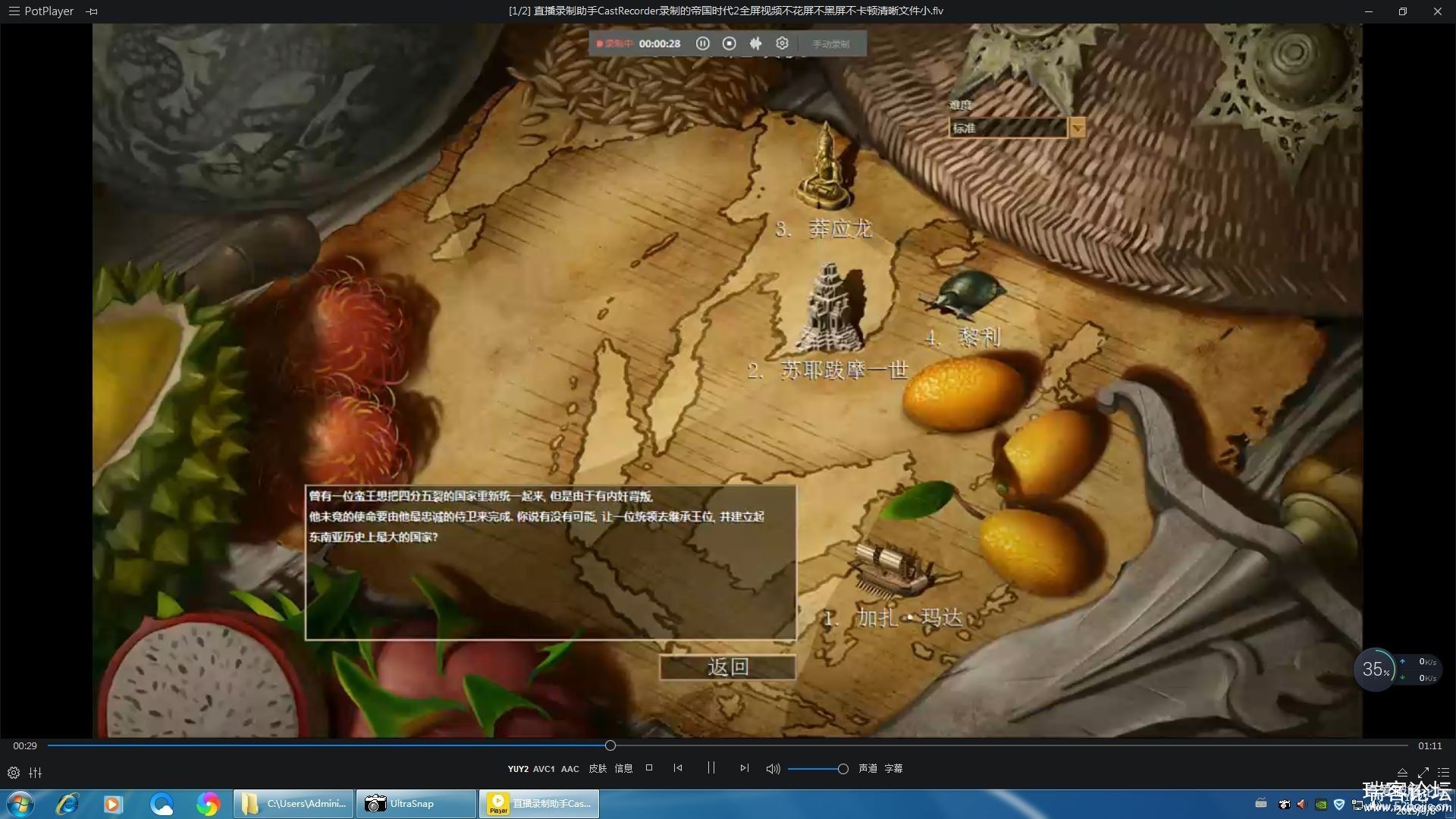Open the equalizer control panel icon
1456x819 pixels.
point(36,773)
